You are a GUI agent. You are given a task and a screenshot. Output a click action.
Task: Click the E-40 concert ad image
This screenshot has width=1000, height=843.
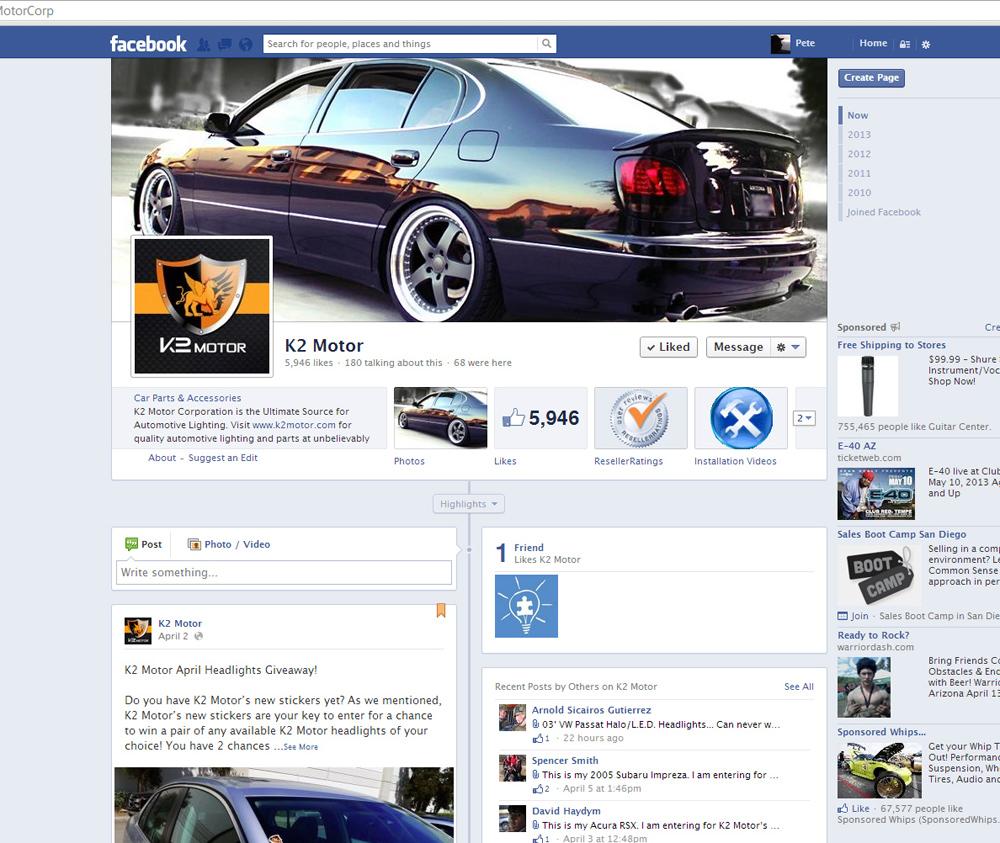tap(876, 494)
